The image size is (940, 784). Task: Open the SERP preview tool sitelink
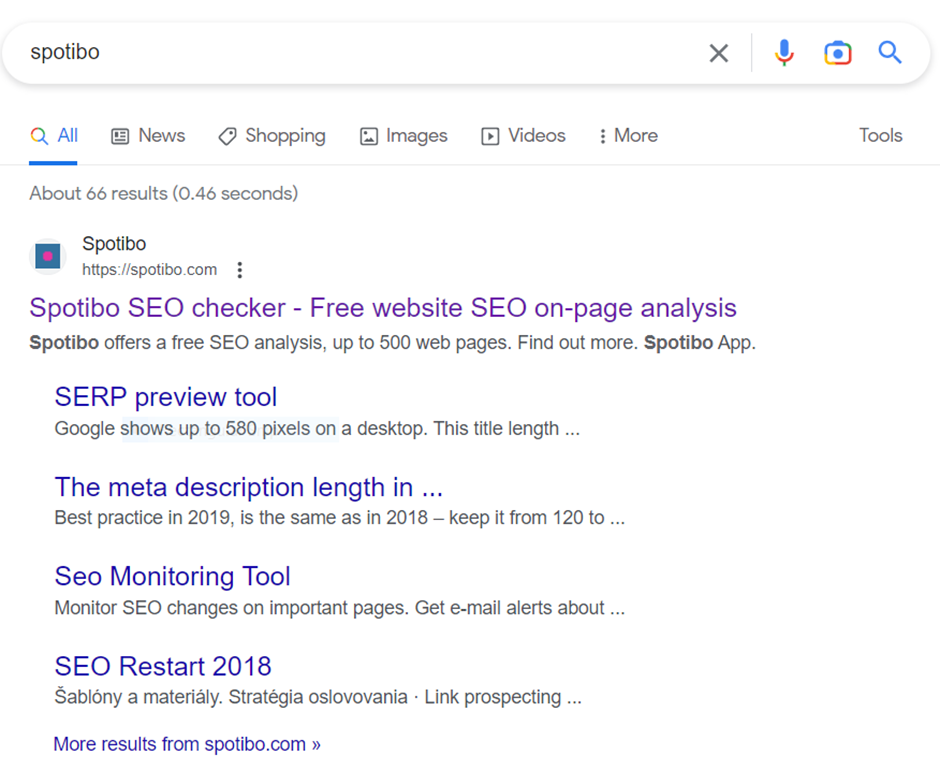coord(165,397)
